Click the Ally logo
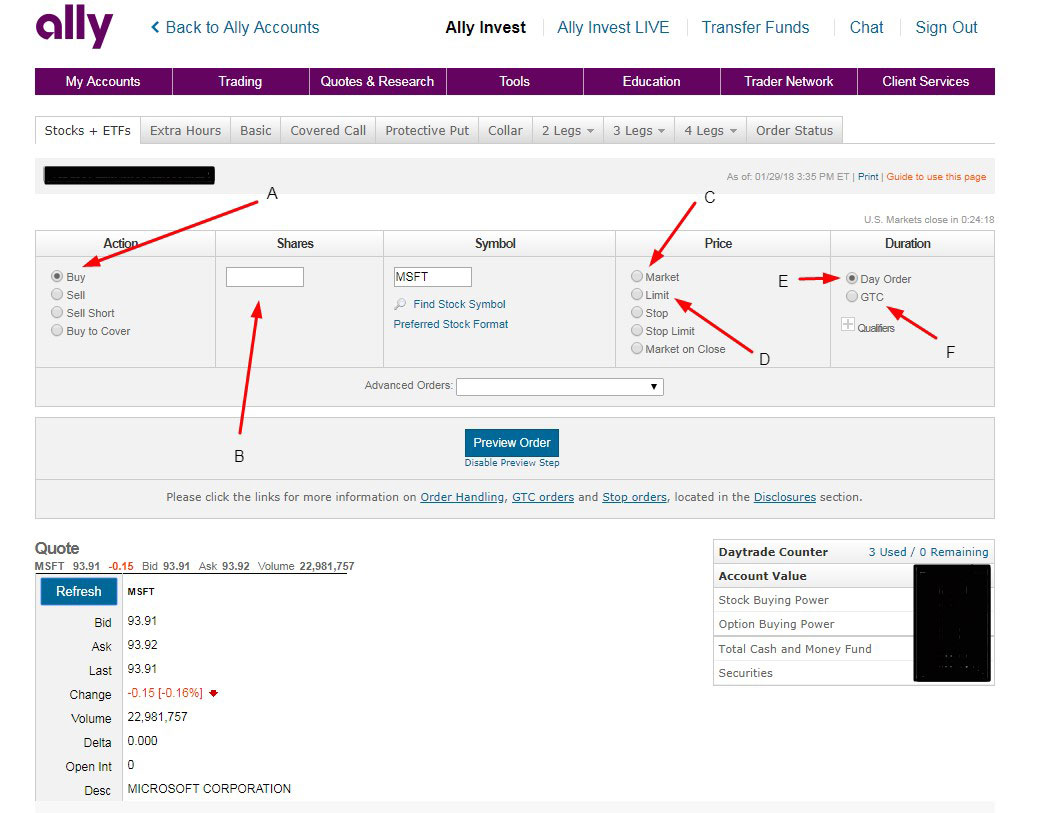This screenshot has width=1050, height=813. (x=74, y=27)
